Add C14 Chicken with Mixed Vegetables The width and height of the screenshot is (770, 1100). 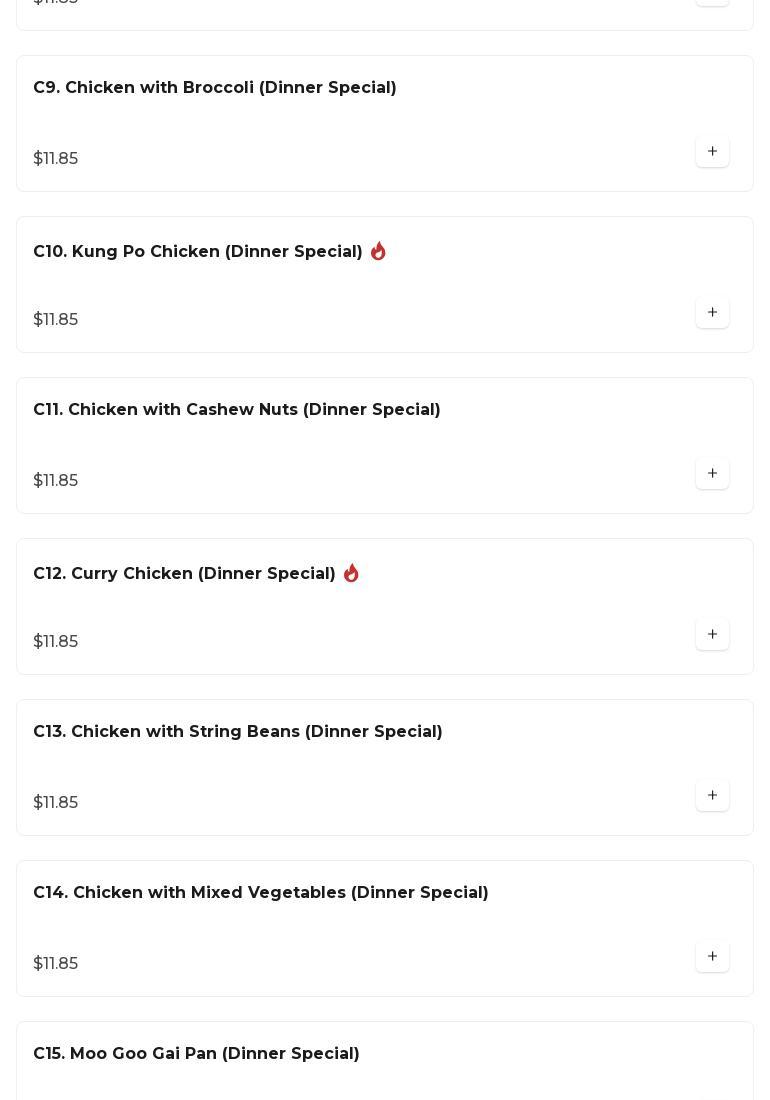pos(712,957)
